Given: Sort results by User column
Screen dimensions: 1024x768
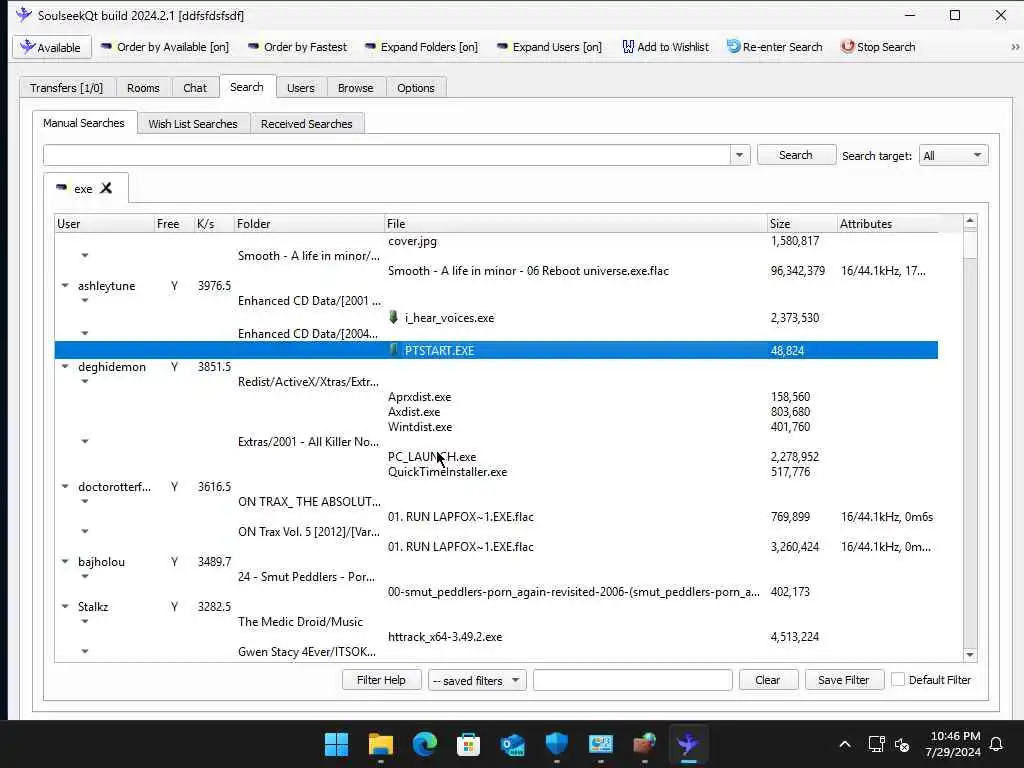Looking at the screenshot, I should (104, 223).
